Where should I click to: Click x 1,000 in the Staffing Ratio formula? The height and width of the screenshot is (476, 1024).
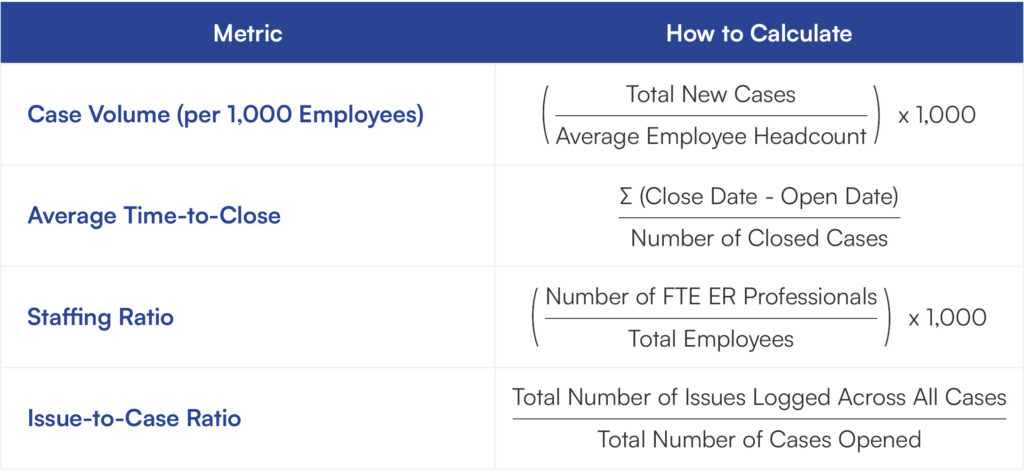click(x=946, y=317)
